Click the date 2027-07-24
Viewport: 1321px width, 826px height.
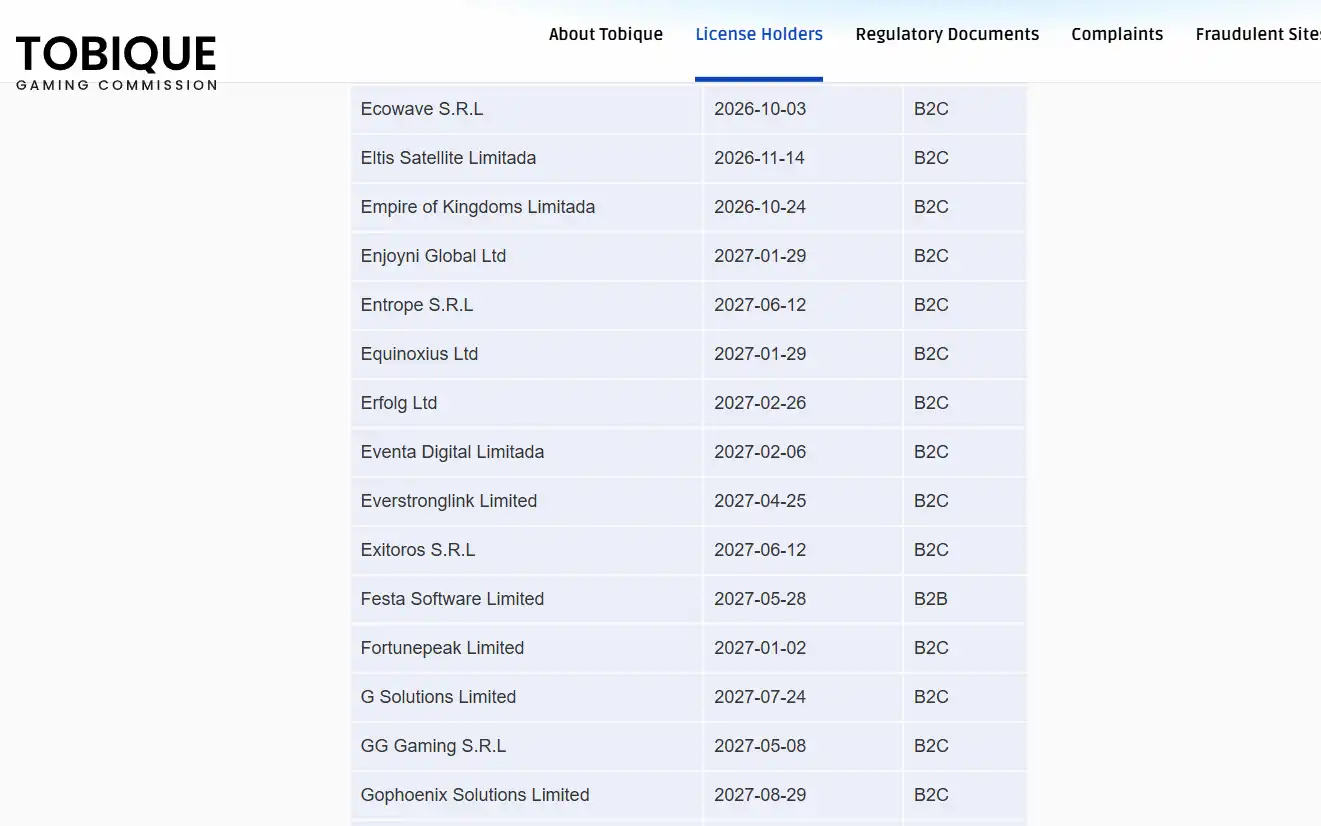tap(760, 697)
